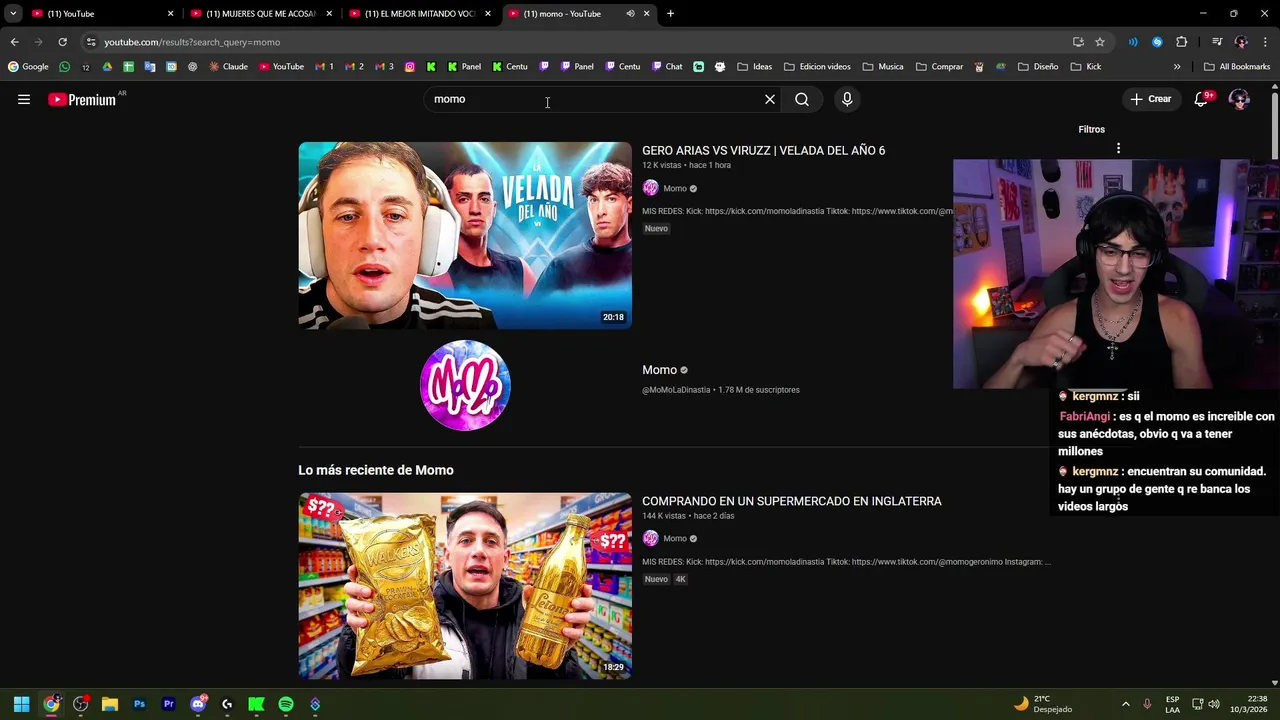Open the Momo channel name in channel result
Viewport: 1280px width, 720px height.
(x=659, y=370)
